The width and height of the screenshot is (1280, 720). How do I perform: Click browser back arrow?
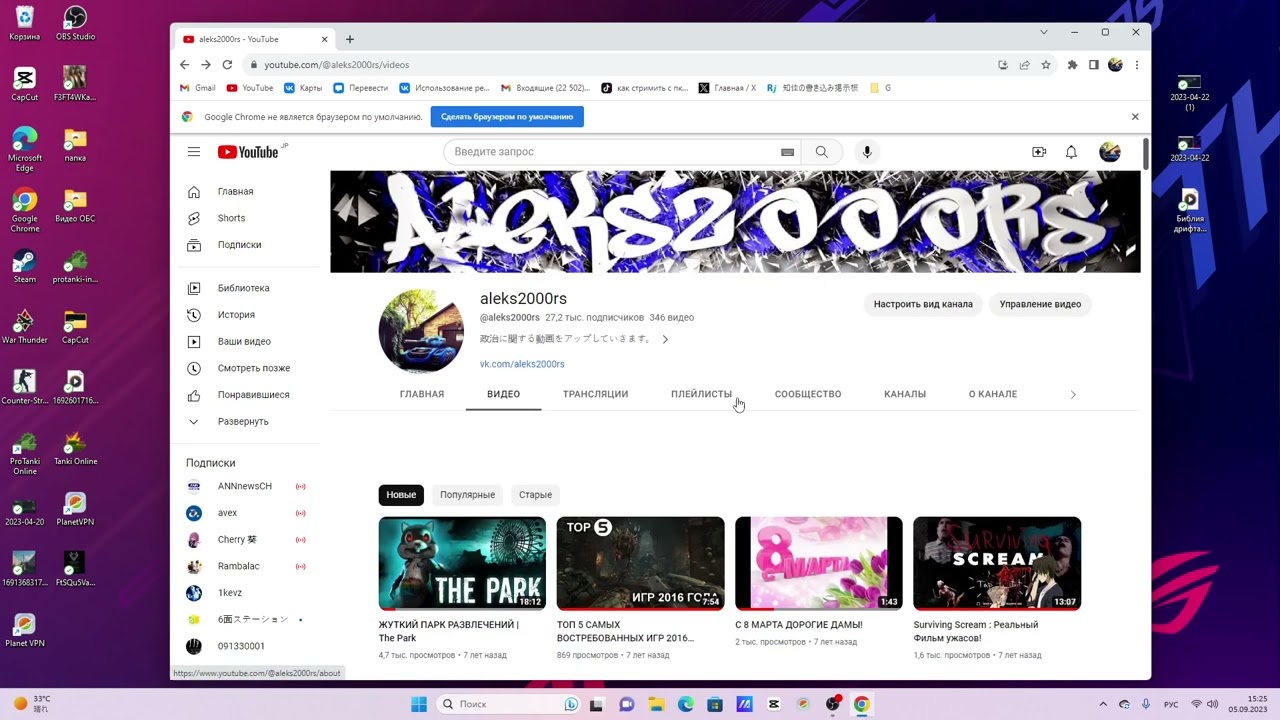tap(184, 65)
